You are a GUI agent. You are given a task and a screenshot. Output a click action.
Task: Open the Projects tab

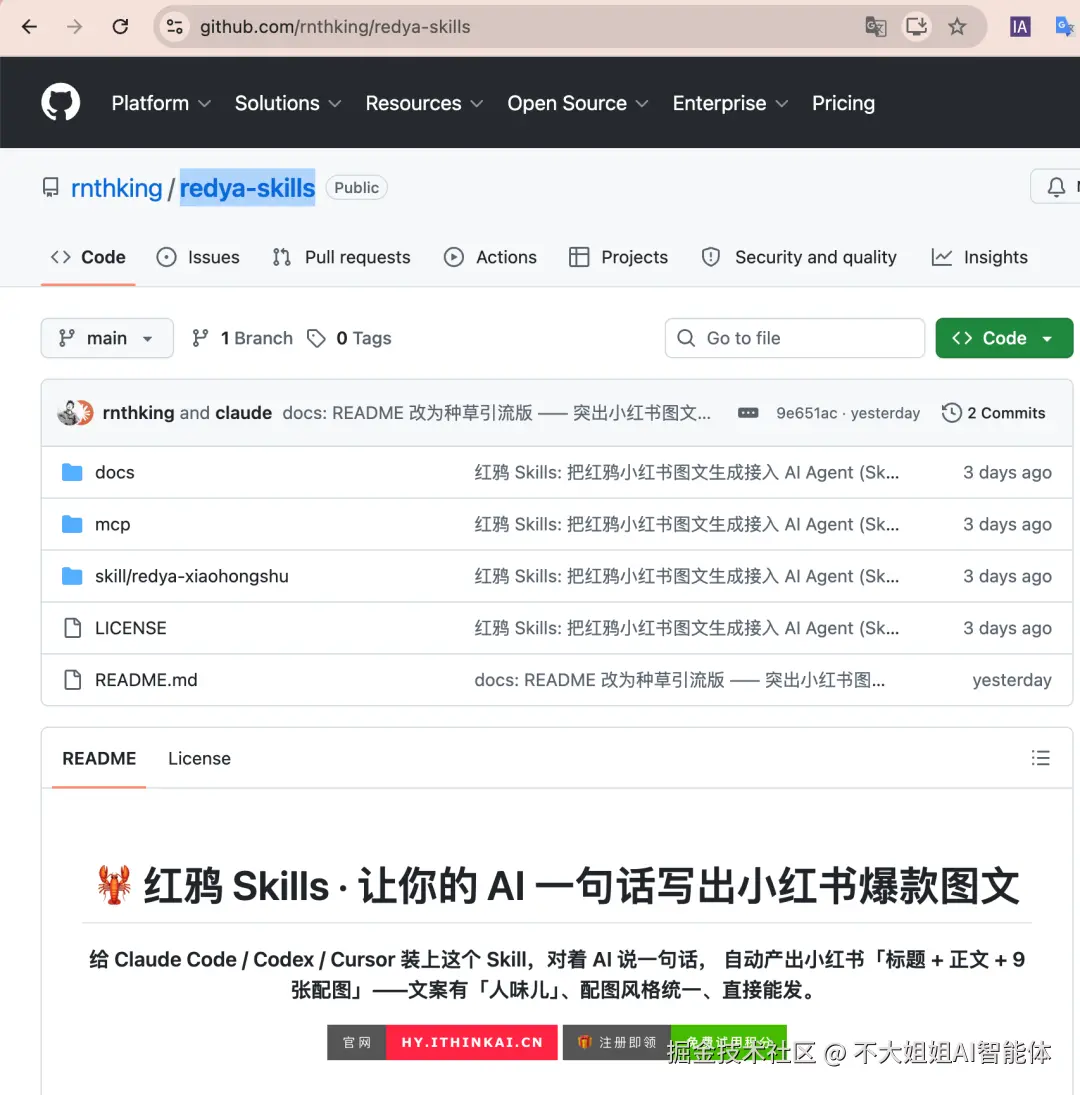click(x=619, y=257)
